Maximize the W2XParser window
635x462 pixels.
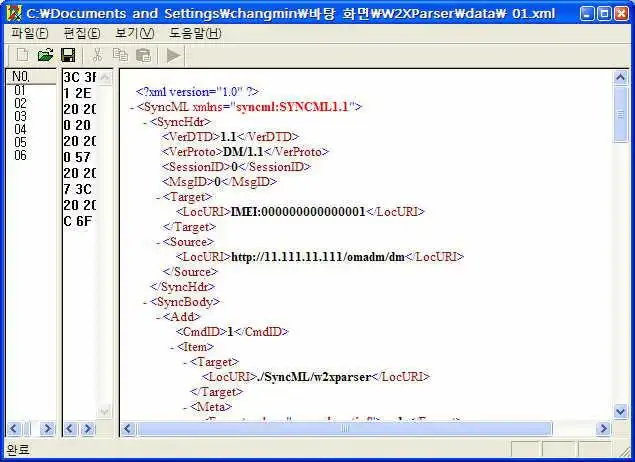[604, 14]
